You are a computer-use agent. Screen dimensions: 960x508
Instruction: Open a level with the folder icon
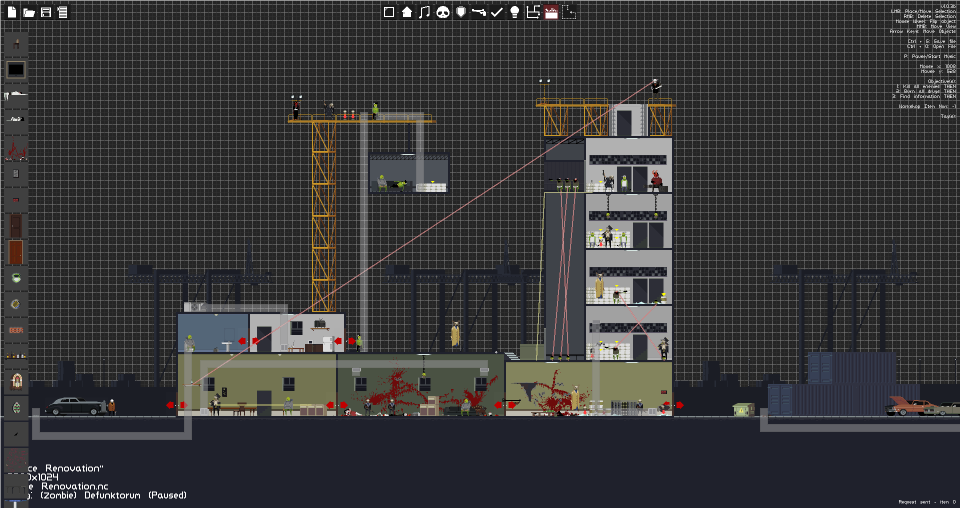click(28, 12)
